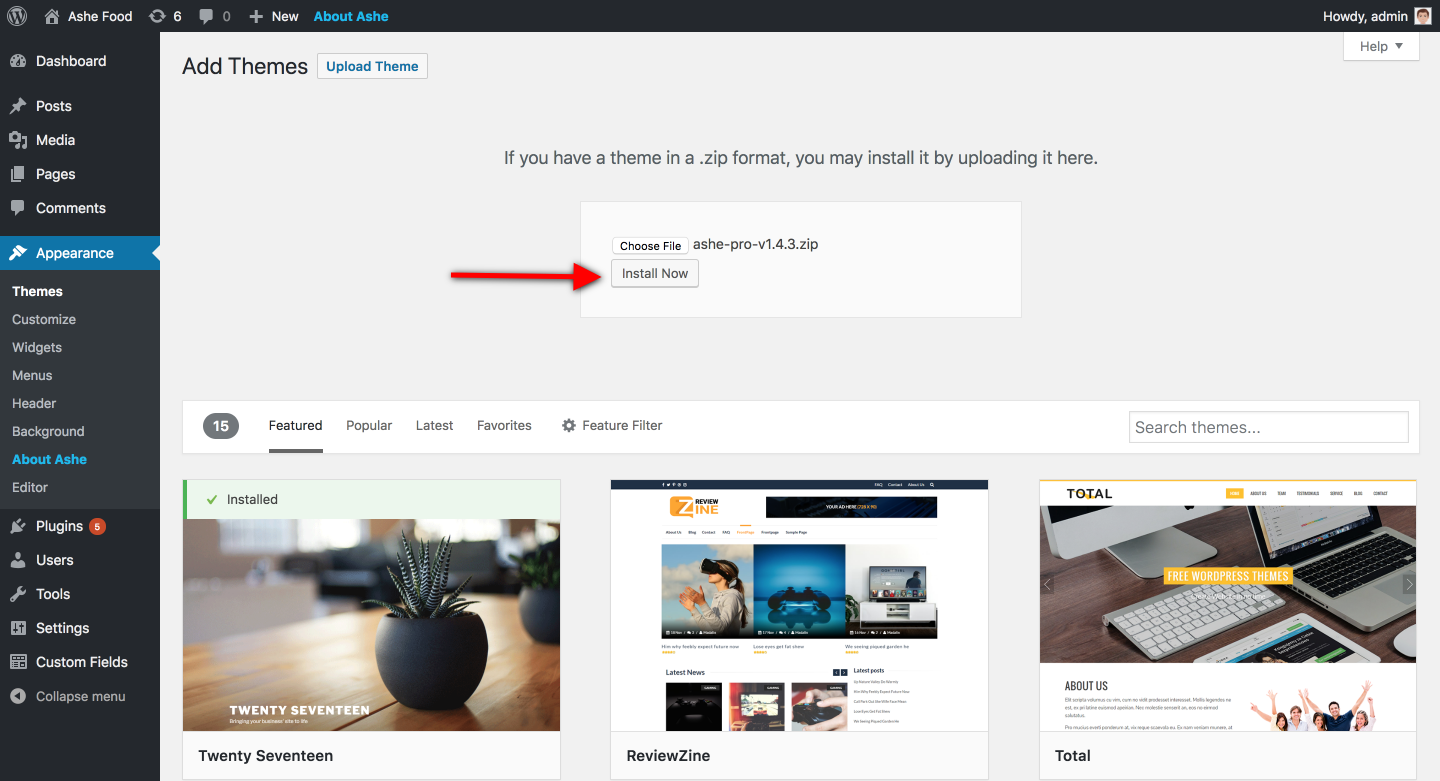The image size is (1440, 781).
Task: Open the Total theme screenshot
Action: [x=1228, y=605]
